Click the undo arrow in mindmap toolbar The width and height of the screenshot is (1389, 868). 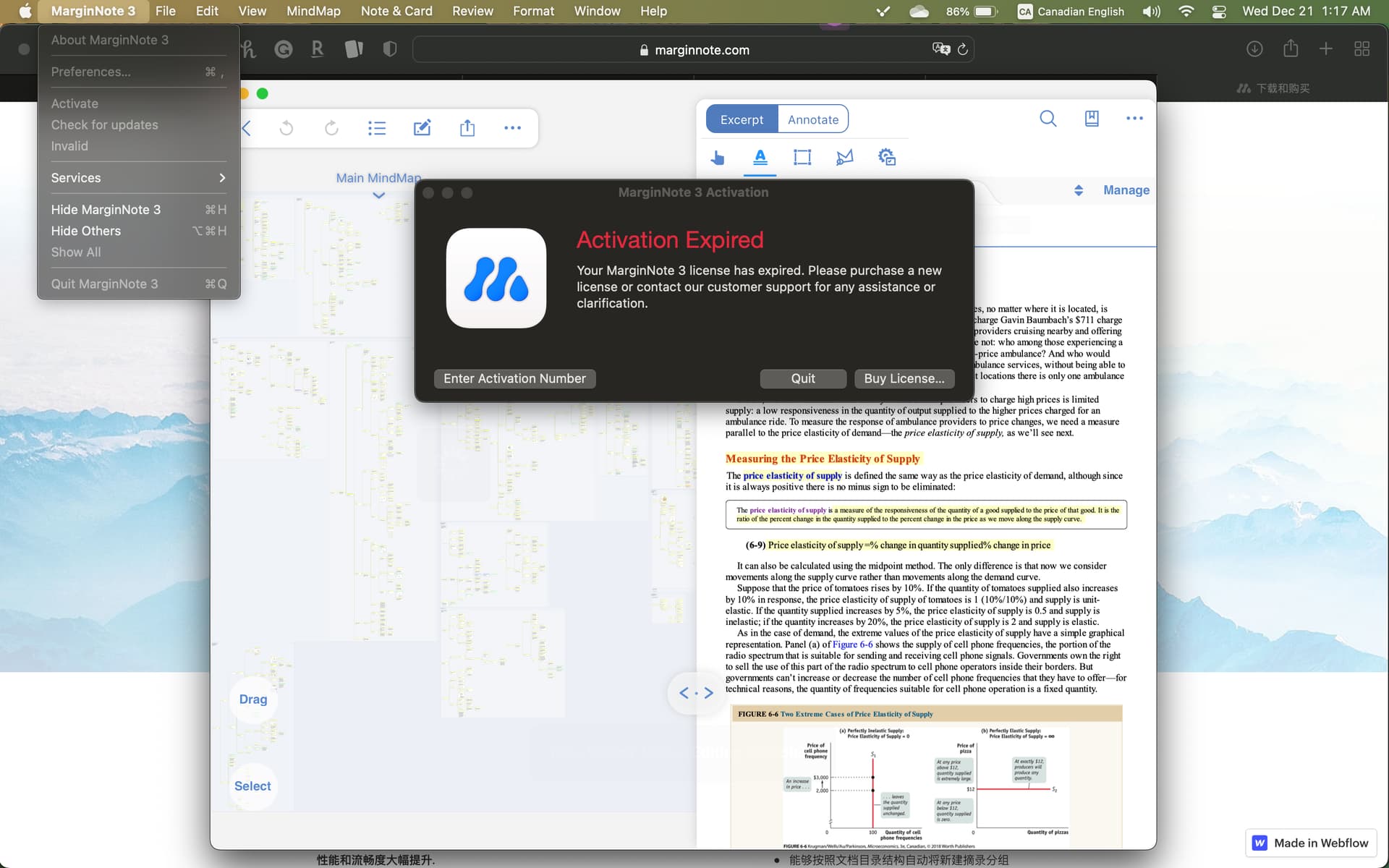point(286,128)
